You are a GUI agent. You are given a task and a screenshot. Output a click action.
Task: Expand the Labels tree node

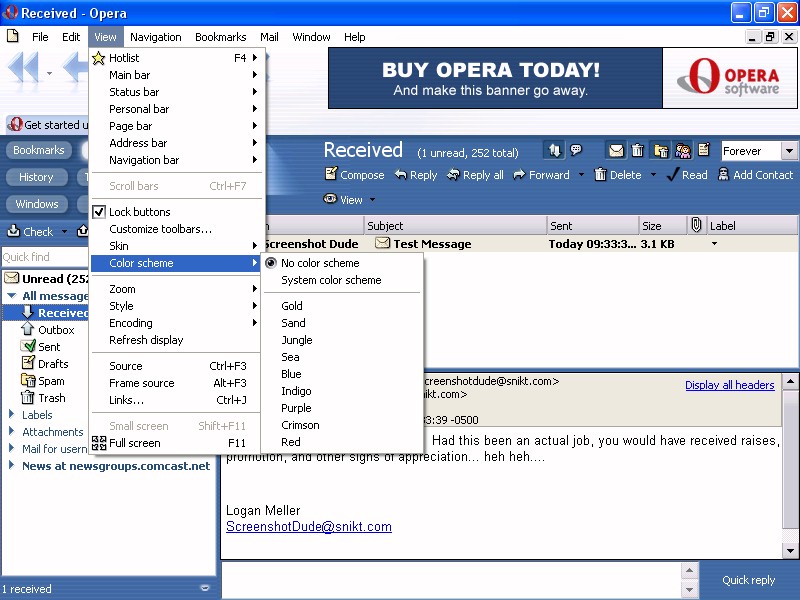pyautogui.click(x=12, y=415)
